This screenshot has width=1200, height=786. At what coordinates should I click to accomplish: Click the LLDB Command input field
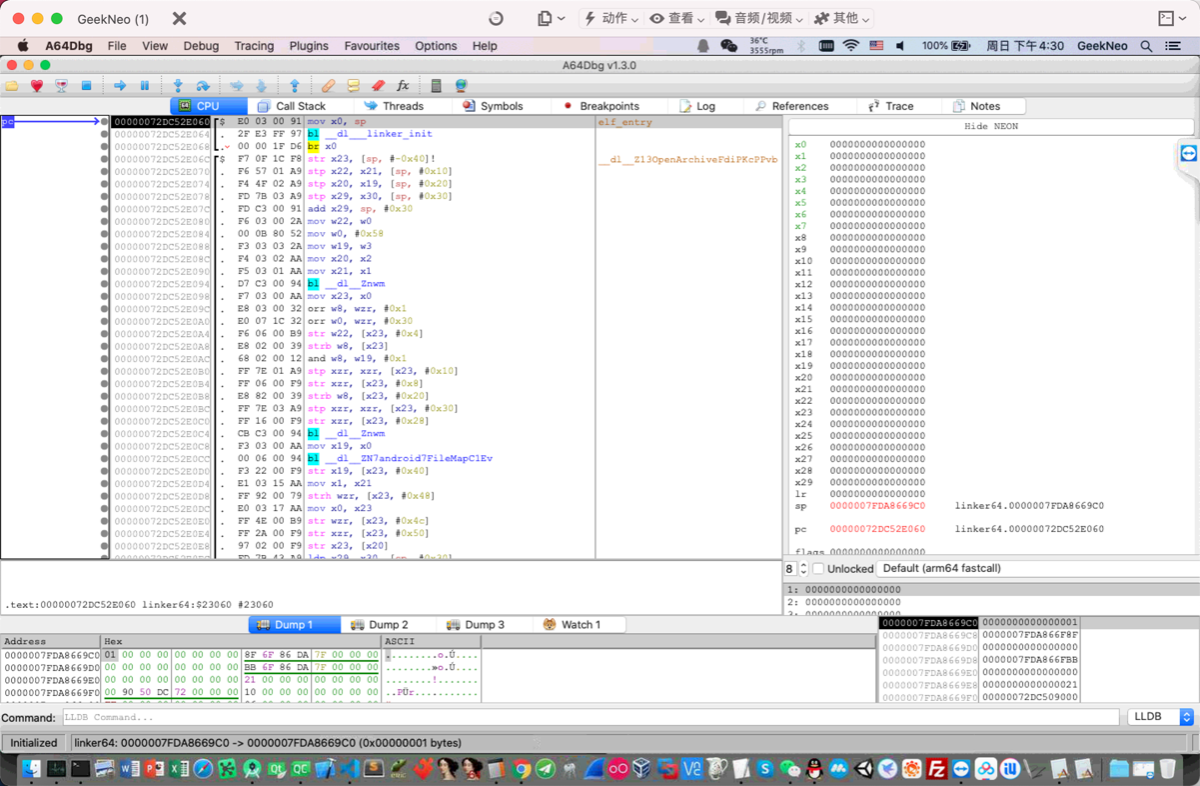[x=590, y=718]
